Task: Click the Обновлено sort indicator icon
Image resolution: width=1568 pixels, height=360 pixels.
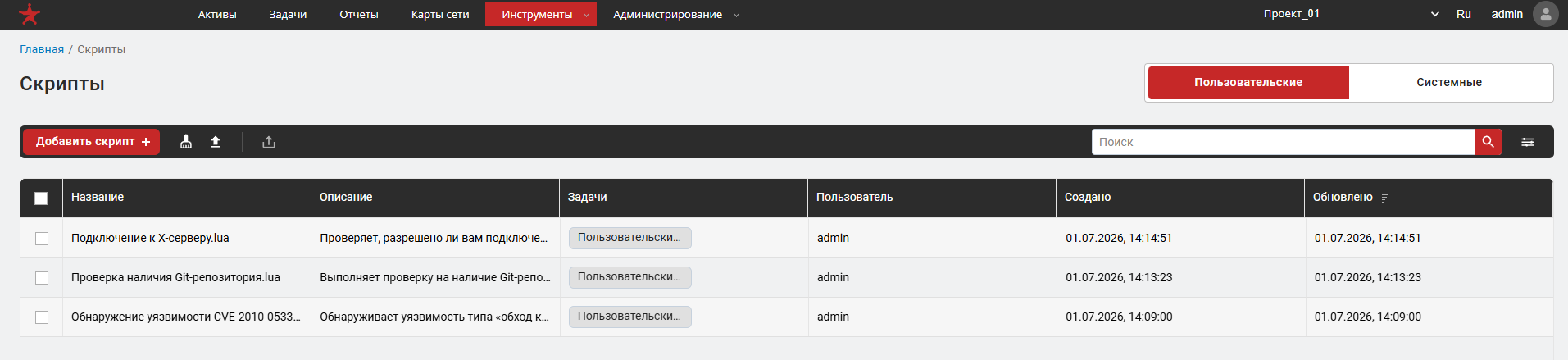Action: tap(1385, 198)
